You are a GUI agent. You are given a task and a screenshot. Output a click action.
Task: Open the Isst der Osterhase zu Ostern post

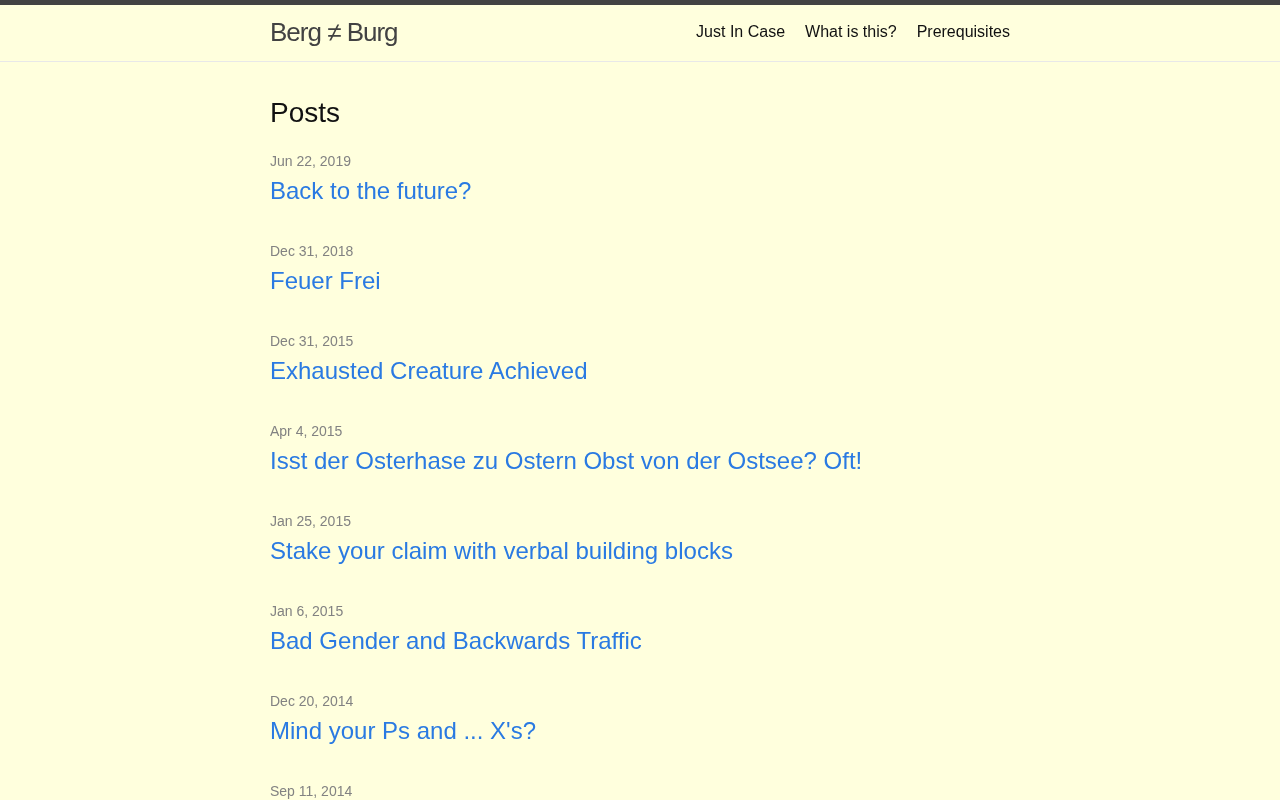click(566, 461)
